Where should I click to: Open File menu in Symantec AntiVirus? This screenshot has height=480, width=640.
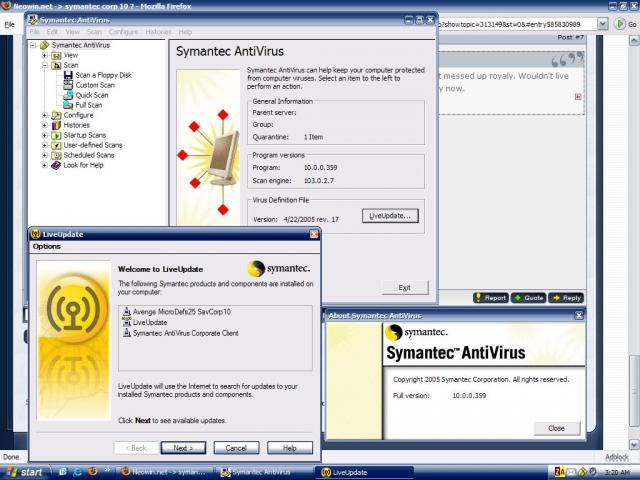pyautogui.click(x=34, y=32)
